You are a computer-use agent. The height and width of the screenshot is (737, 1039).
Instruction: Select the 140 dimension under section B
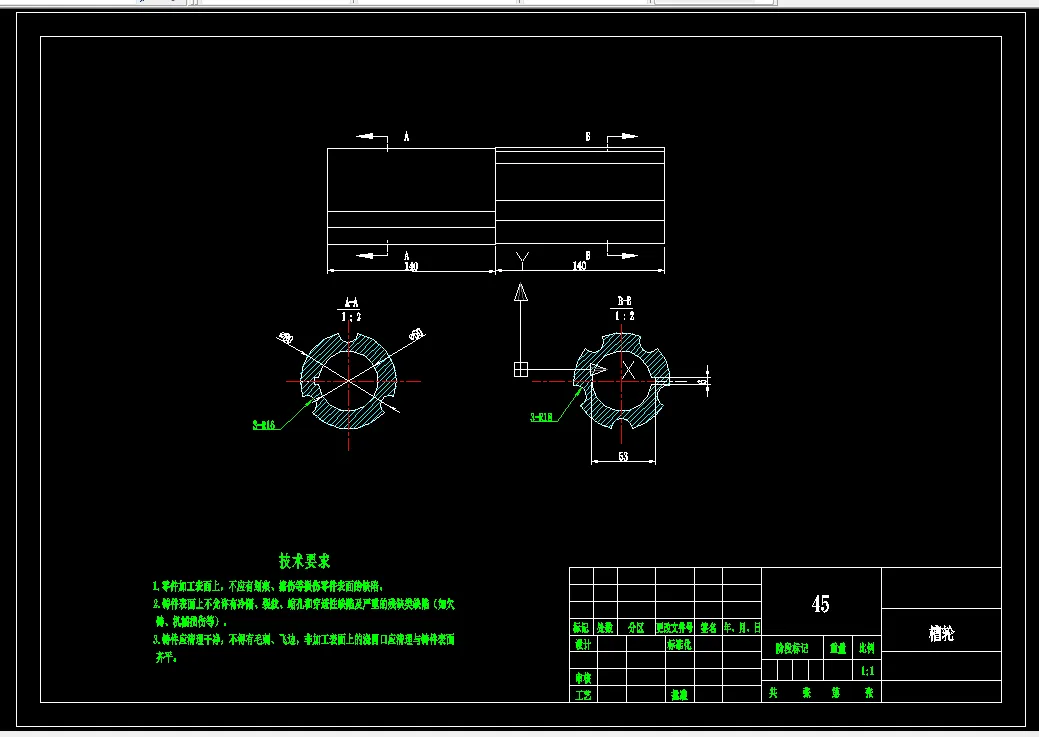click(579, 266)
